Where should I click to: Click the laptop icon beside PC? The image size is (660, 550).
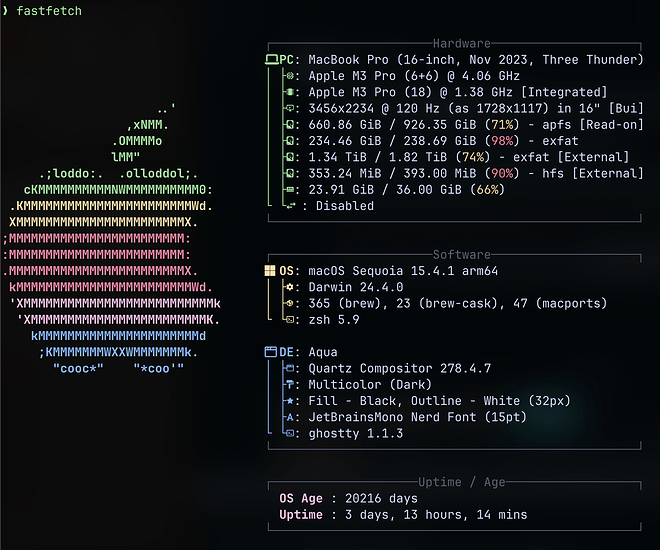click(271, 60)
